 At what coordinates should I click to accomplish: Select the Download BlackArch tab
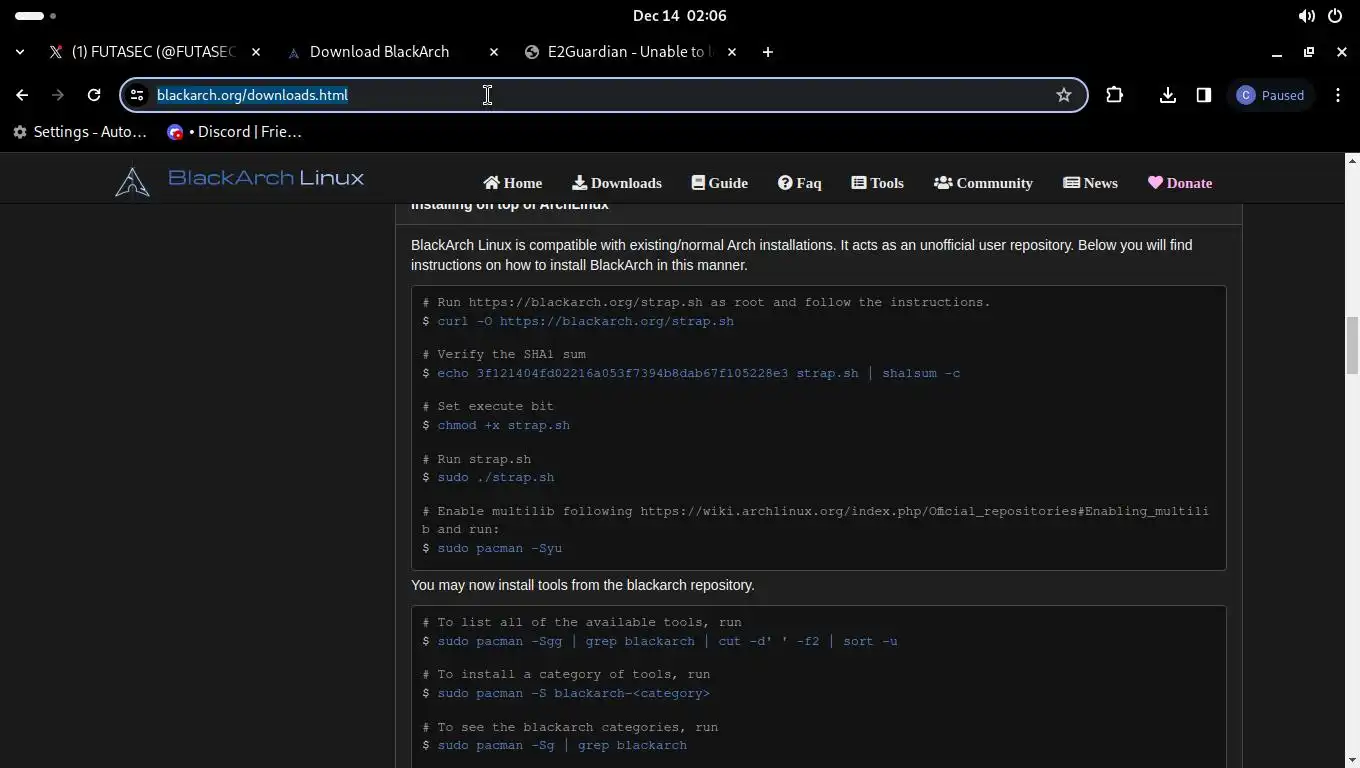tap(380, 52)
